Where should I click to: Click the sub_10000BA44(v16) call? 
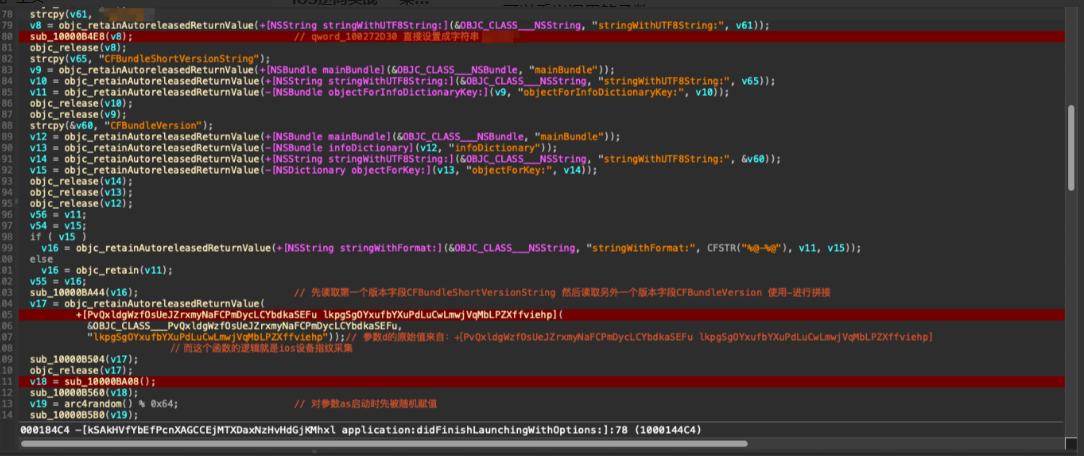point(84,292)
